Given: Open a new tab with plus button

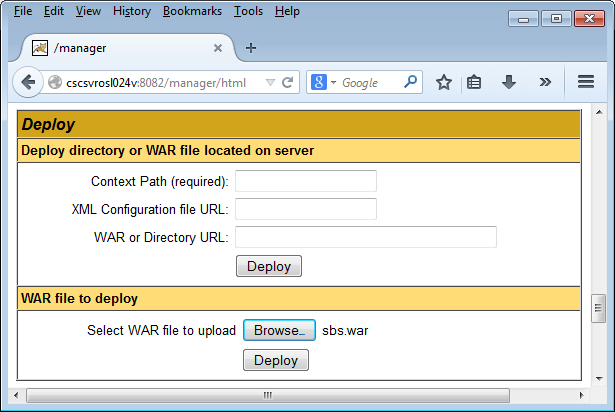Looking at the screenshot, I should coord(251,47).
